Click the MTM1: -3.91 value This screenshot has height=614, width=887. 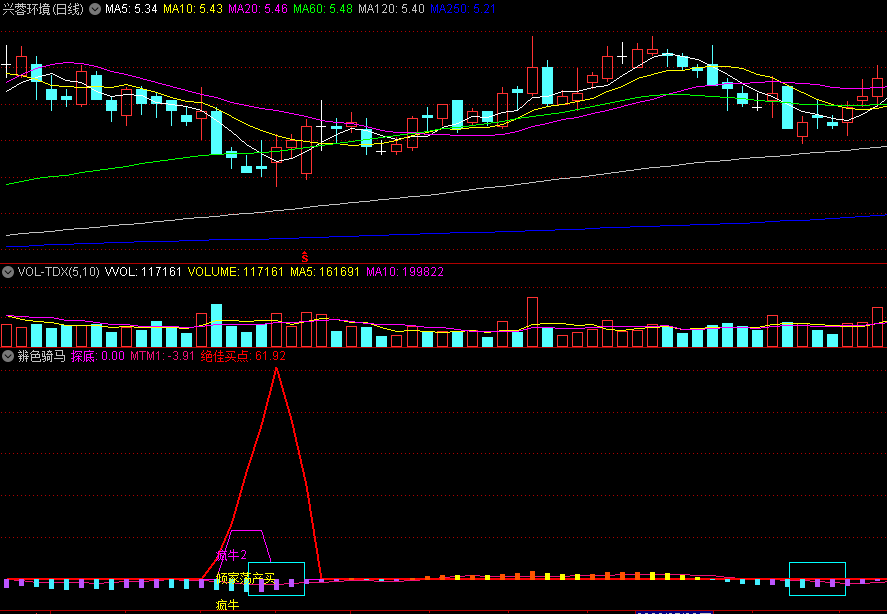click(x=162, y=357)
